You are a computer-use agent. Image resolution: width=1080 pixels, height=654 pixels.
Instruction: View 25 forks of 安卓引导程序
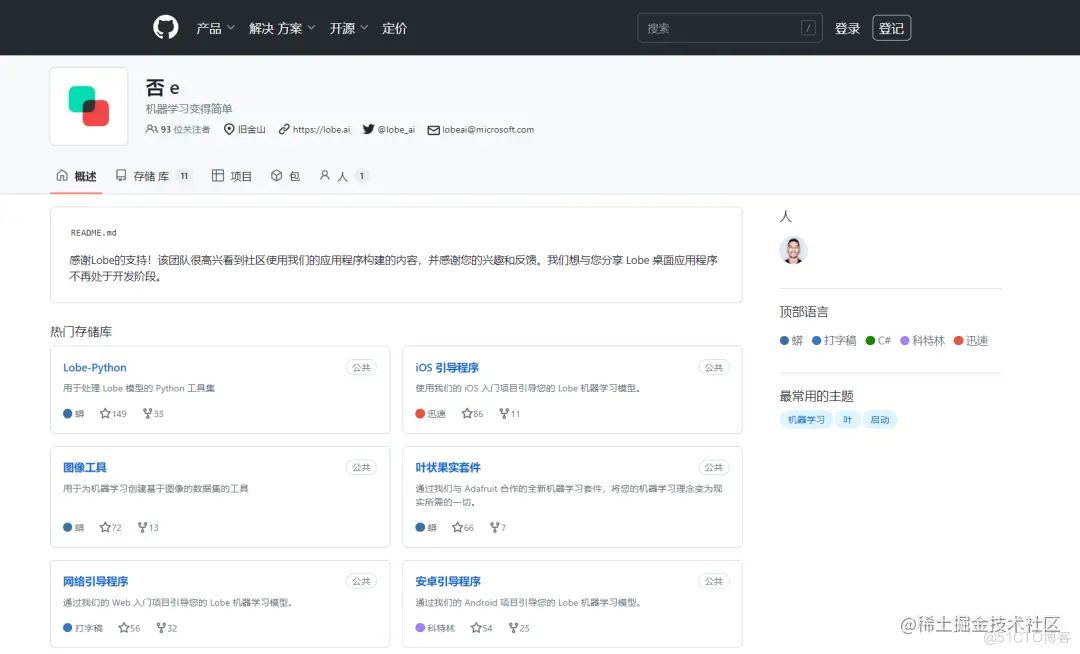click(x=519, y=628)
